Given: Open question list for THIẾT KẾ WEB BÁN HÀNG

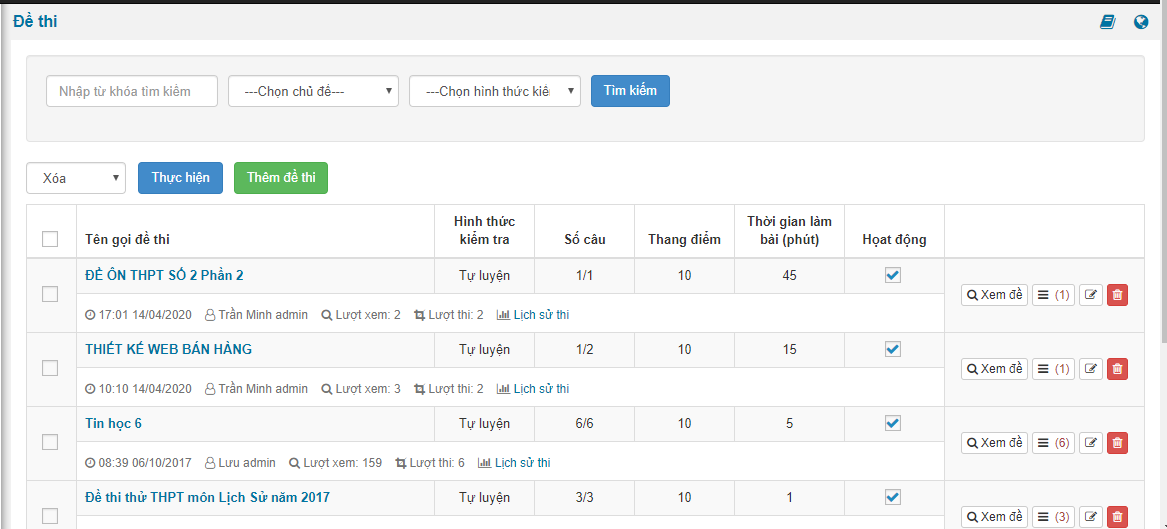Looking at the screenshot, I should tap(1053, 369).
